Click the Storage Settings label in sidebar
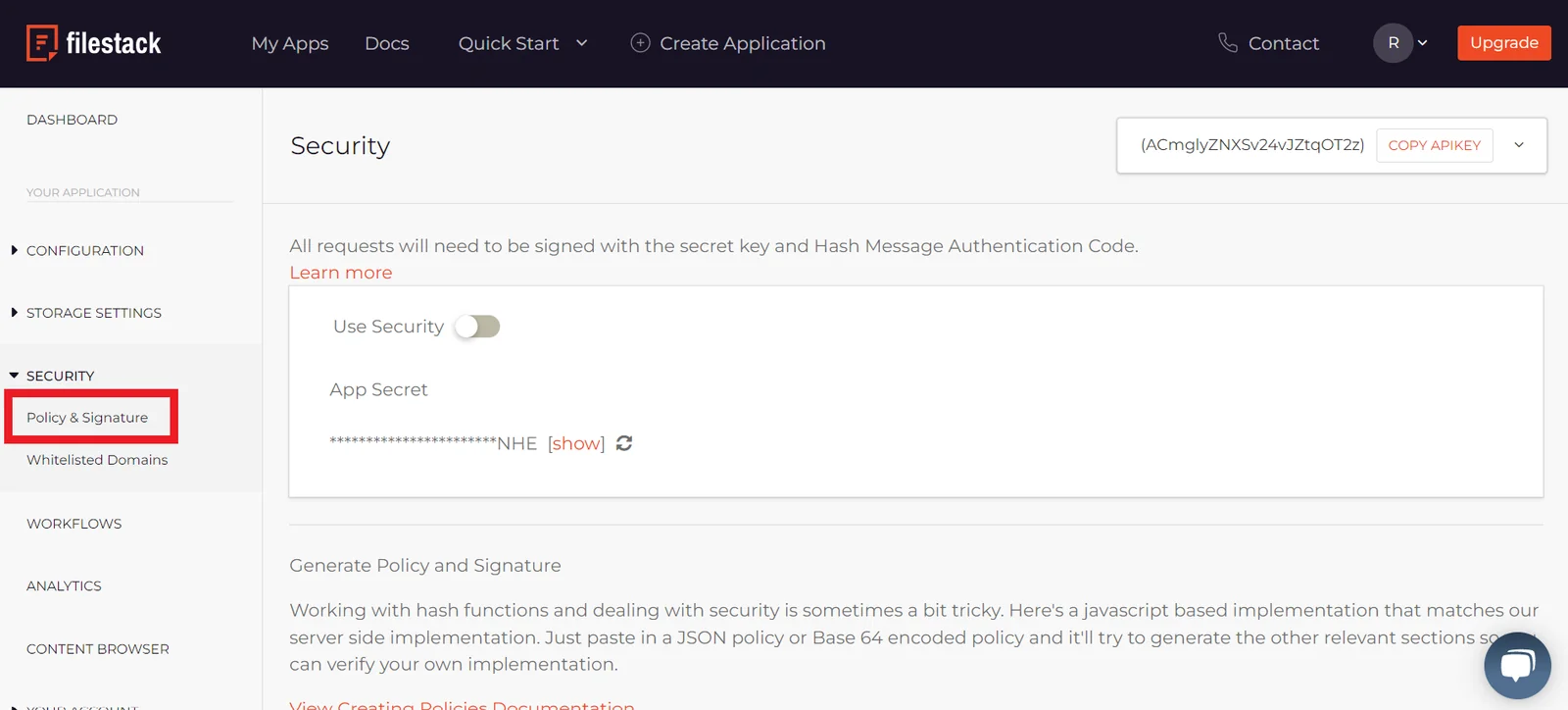The height and width of the screenshot is (710, 1568). point(94,313)
